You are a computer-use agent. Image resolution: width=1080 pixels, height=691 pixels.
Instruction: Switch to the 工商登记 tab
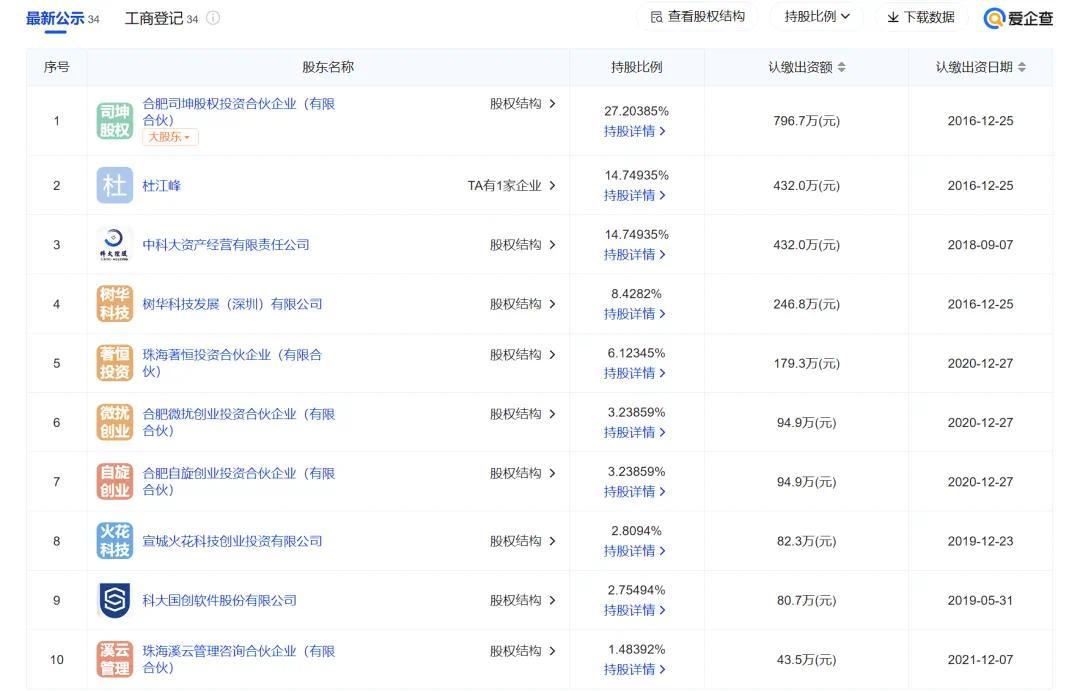pyautogui.click(x=161, y=19)
